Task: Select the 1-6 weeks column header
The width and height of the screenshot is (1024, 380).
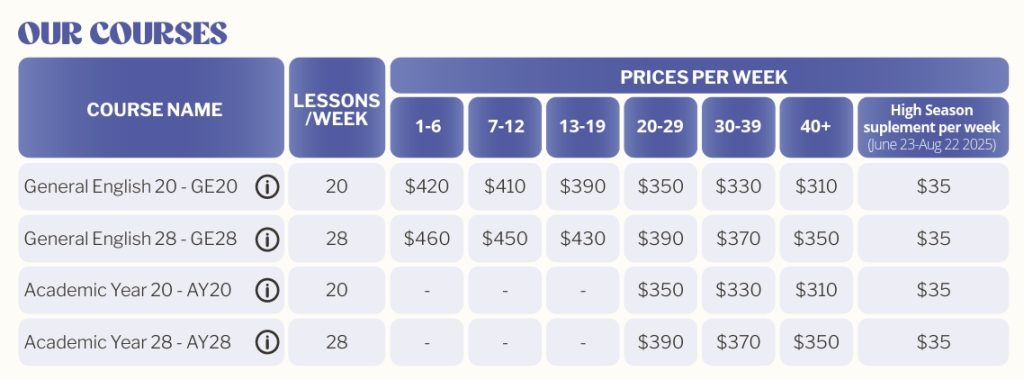Action: 427,127
